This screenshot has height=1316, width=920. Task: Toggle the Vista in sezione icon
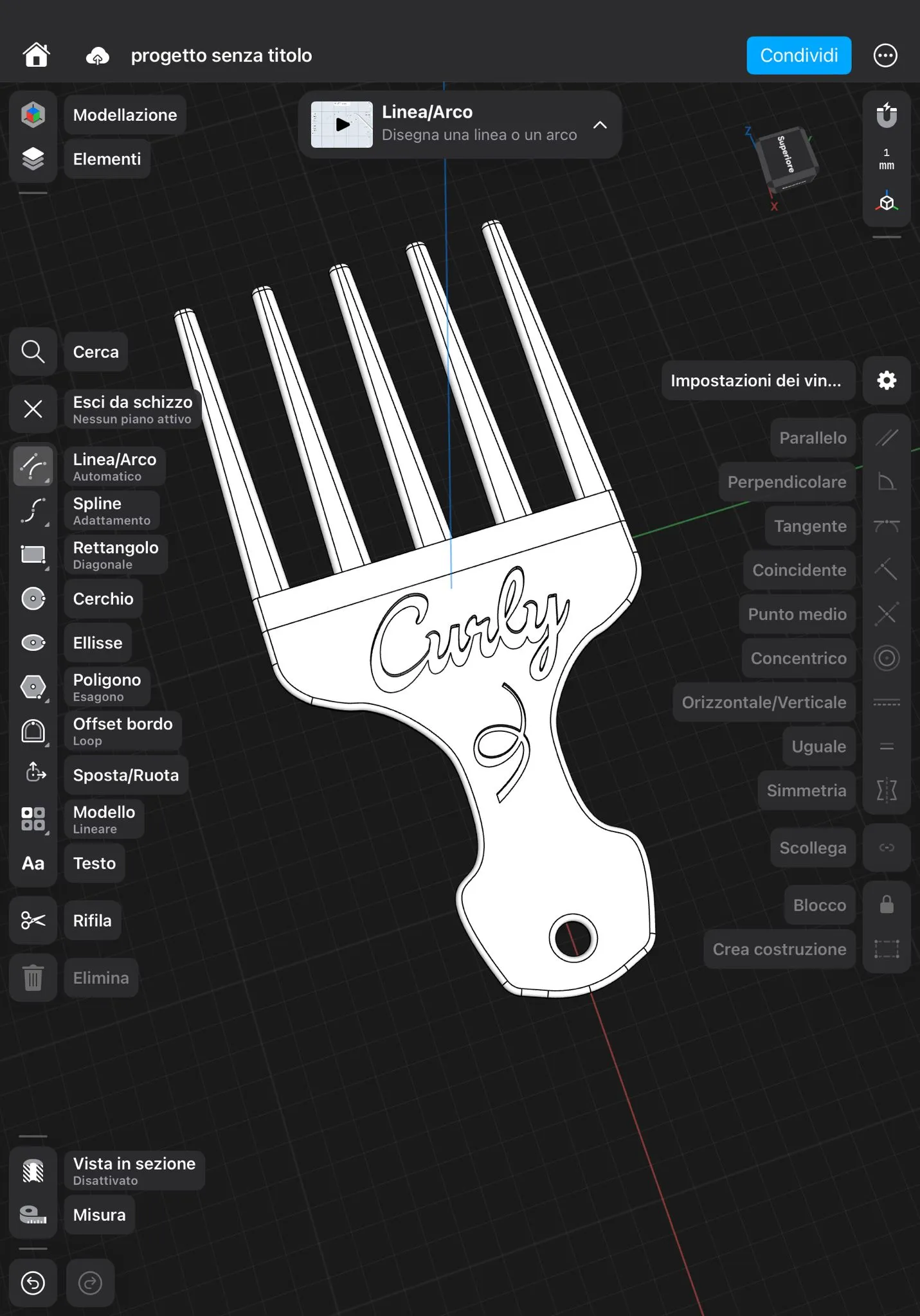(33, 1171)
